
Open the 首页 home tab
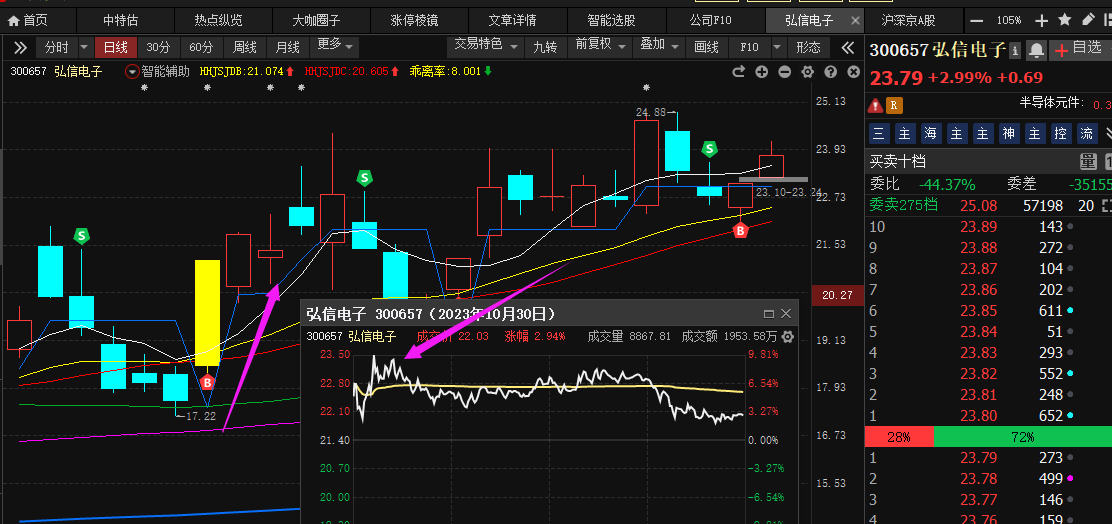coord(28,20)
